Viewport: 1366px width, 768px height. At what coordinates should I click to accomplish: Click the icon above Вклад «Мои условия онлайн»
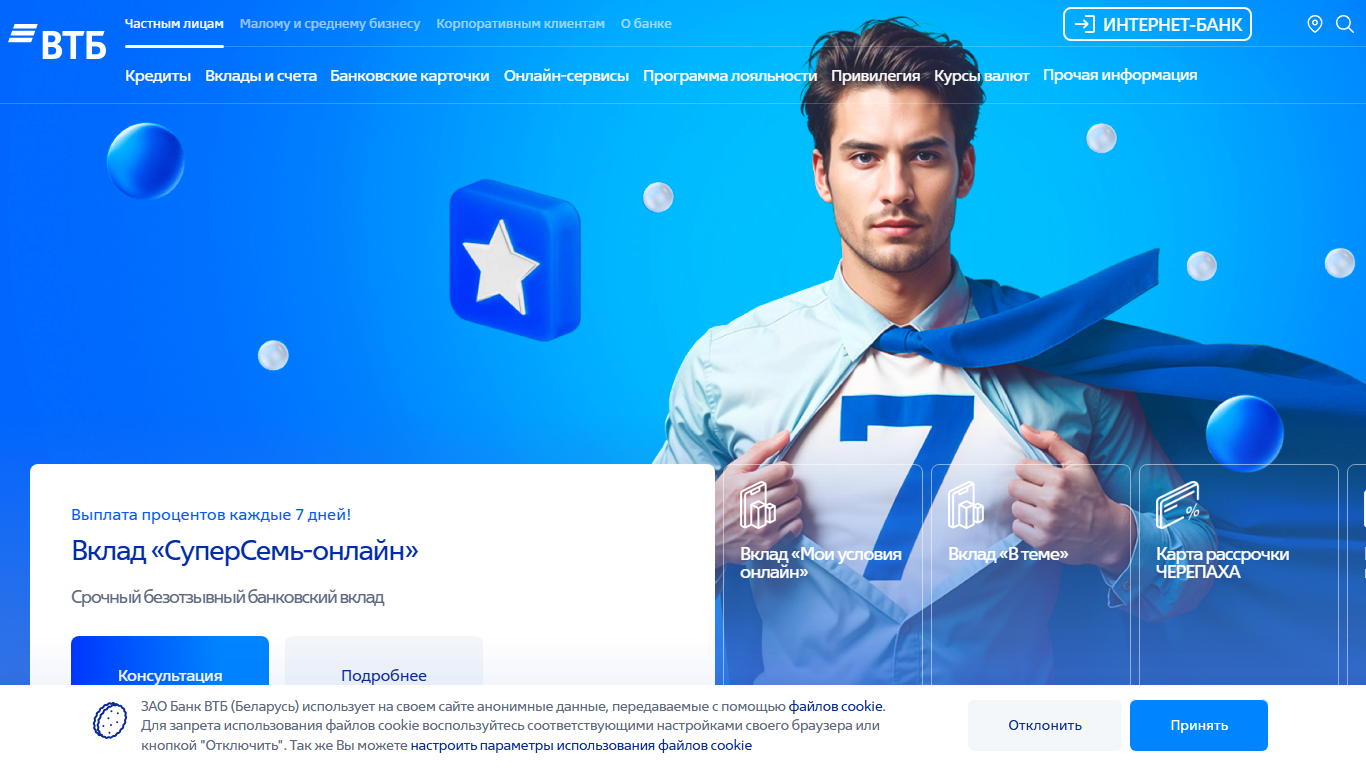pyautogui.click(x=757, y=505)
